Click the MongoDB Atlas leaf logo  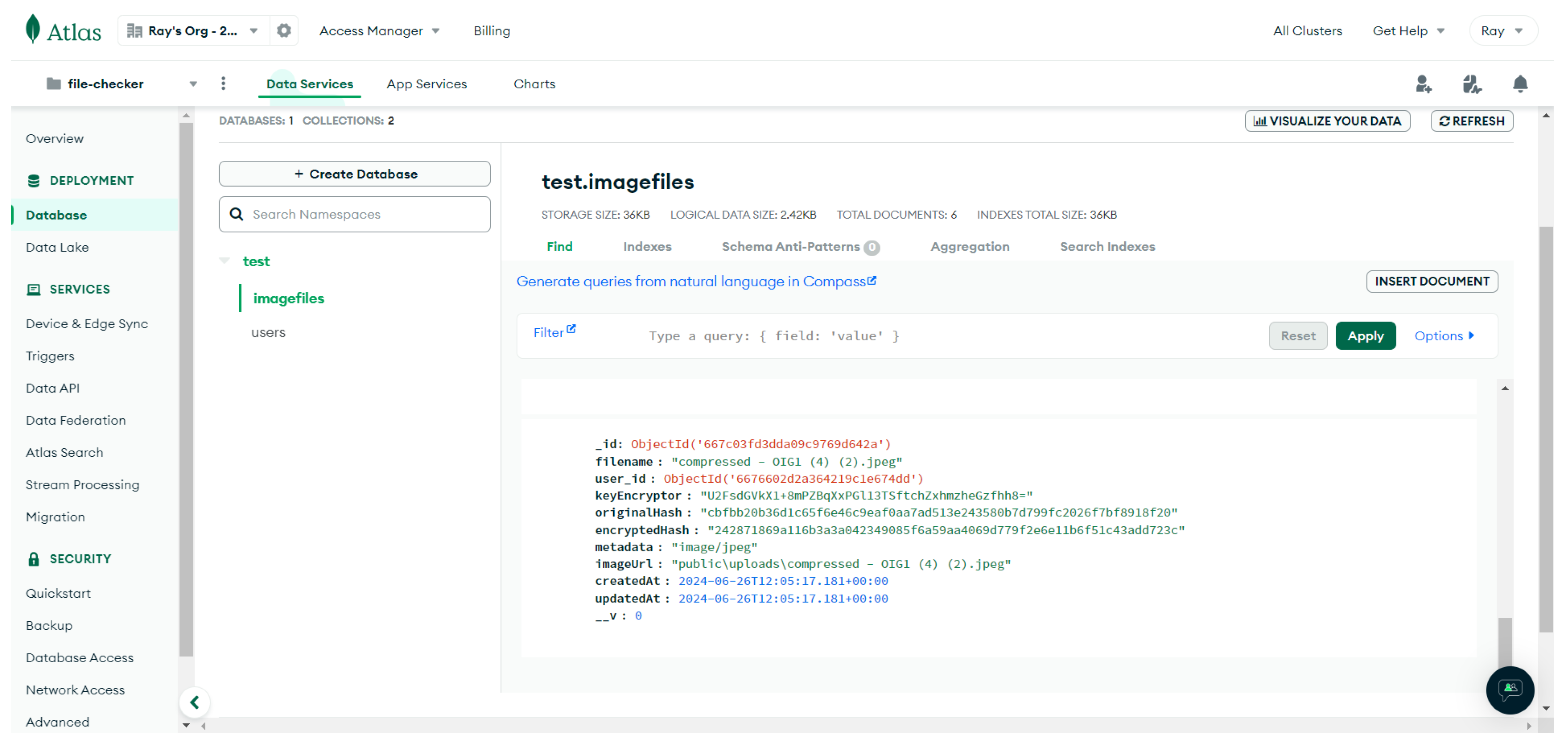(32, 28)
